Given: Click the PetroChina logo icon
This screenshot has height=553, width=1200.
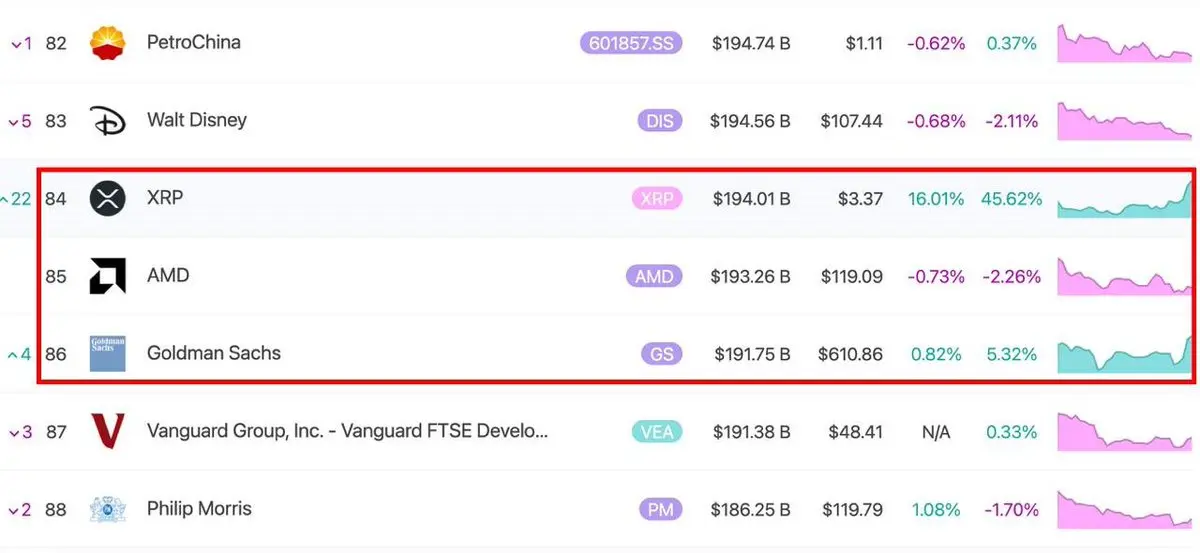Looking at the screenshot, I should (x=108, y=43).
